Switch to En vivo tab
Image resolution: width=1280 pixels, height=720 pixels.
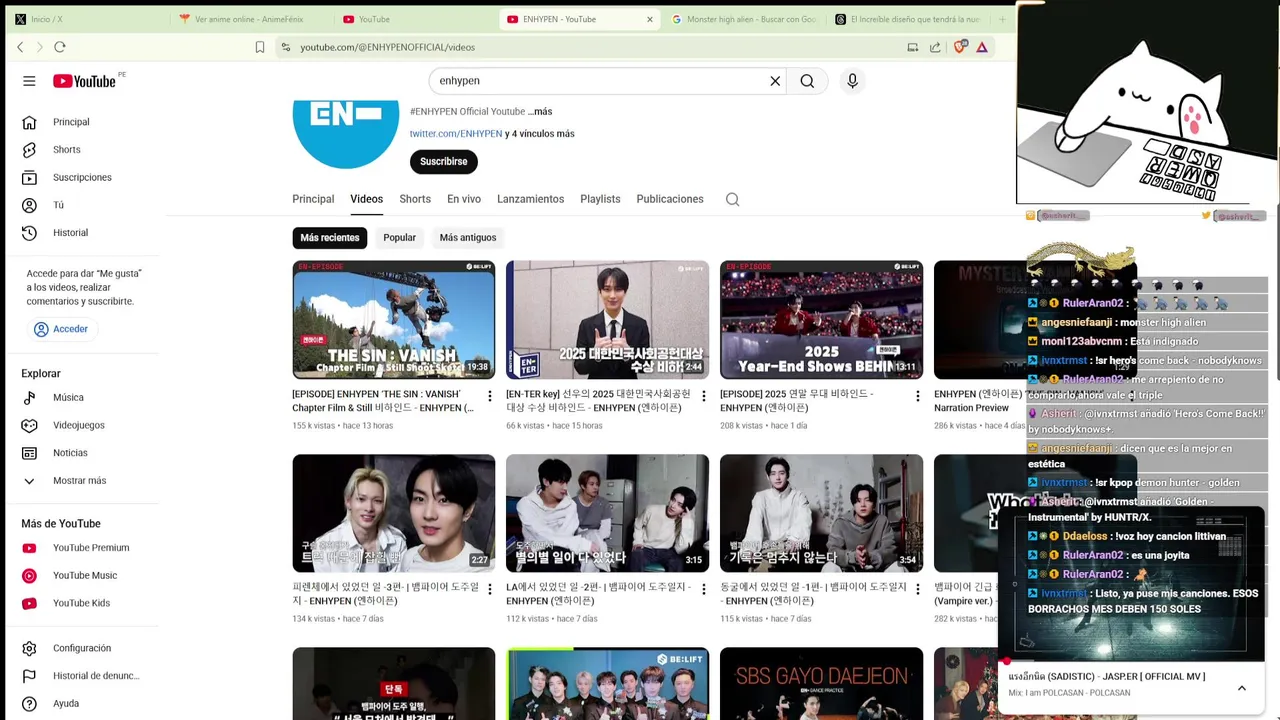click(464, 199)
